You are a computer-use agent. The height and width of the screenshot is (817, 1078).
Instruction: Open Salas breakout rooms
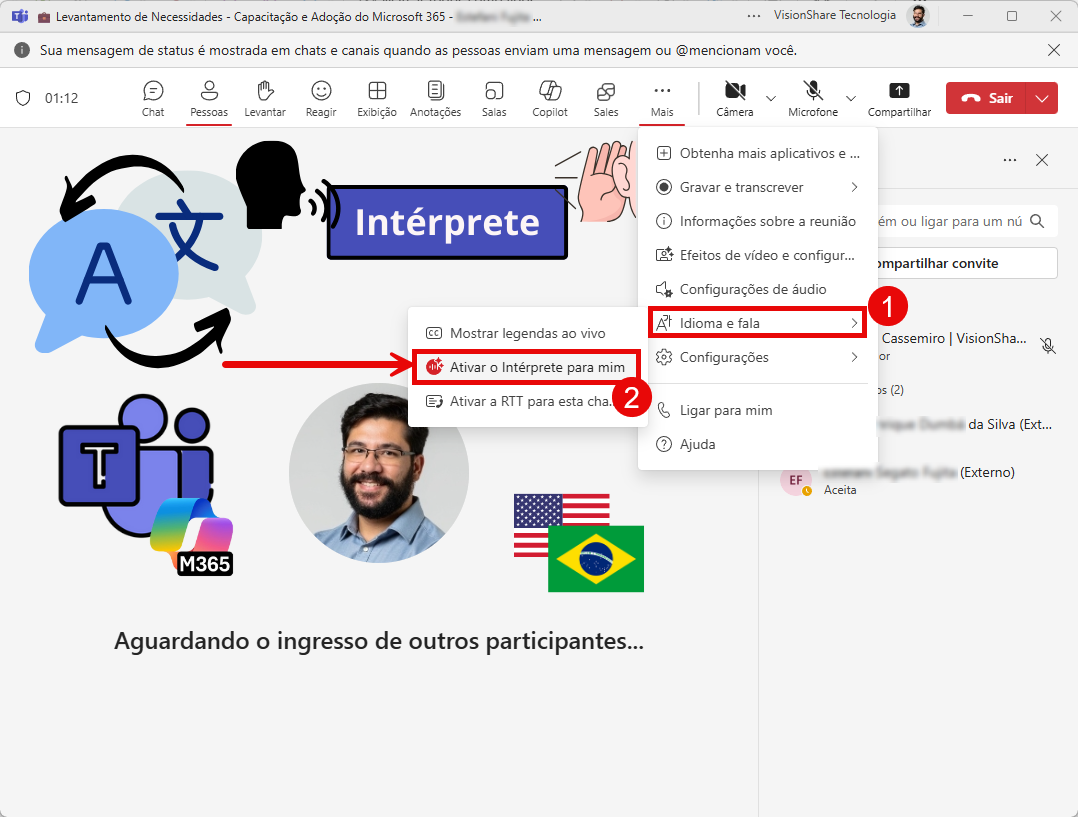click(494, 98)
